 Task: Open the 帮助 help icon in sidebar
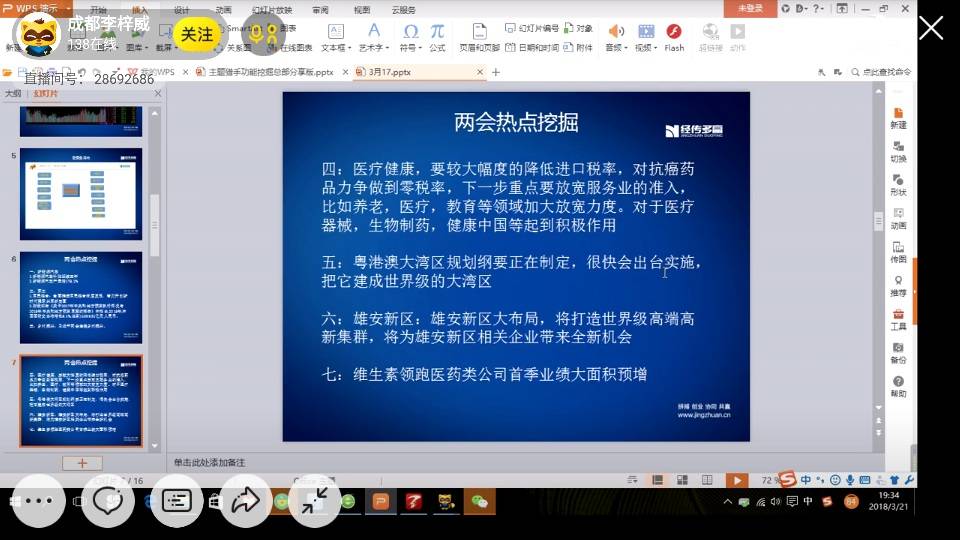click(x=898, y=386)
